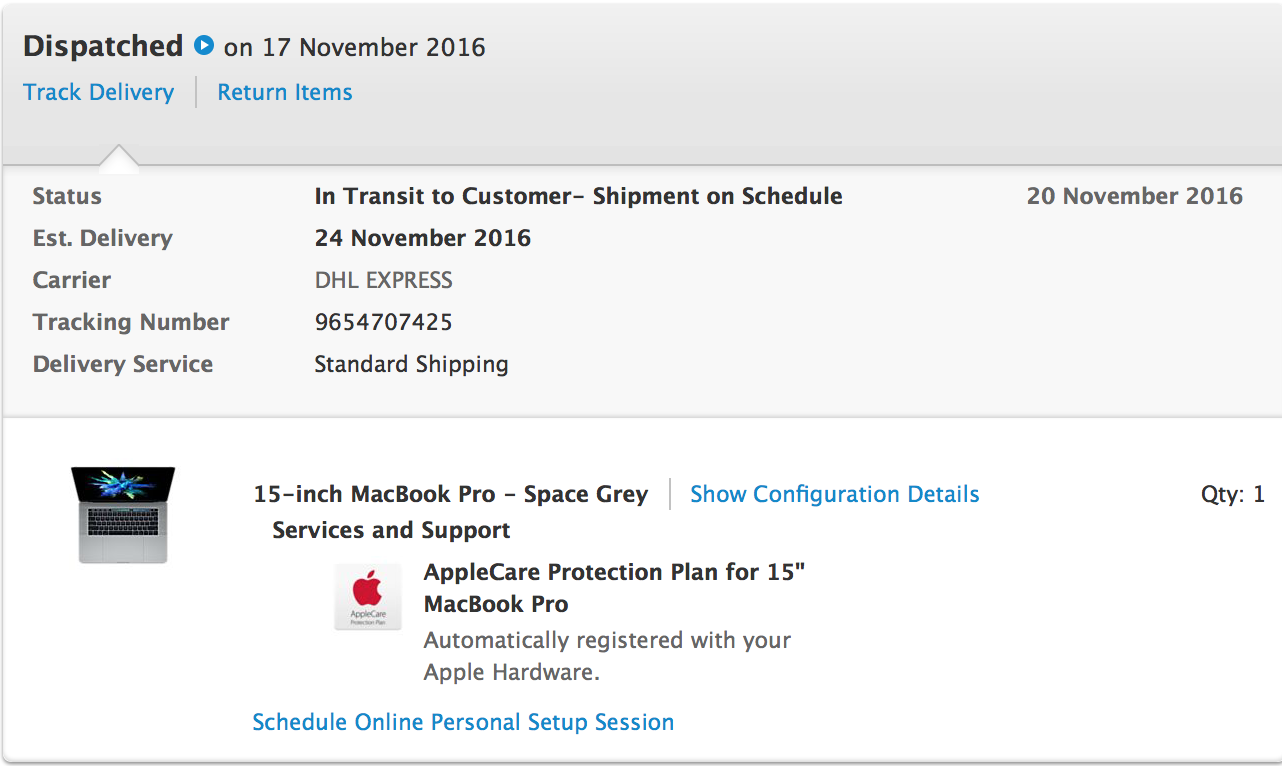Click the DHL EXPRESS carrier name
The width and height of the screenshot is (1282, 766).
tap(383, 280)
